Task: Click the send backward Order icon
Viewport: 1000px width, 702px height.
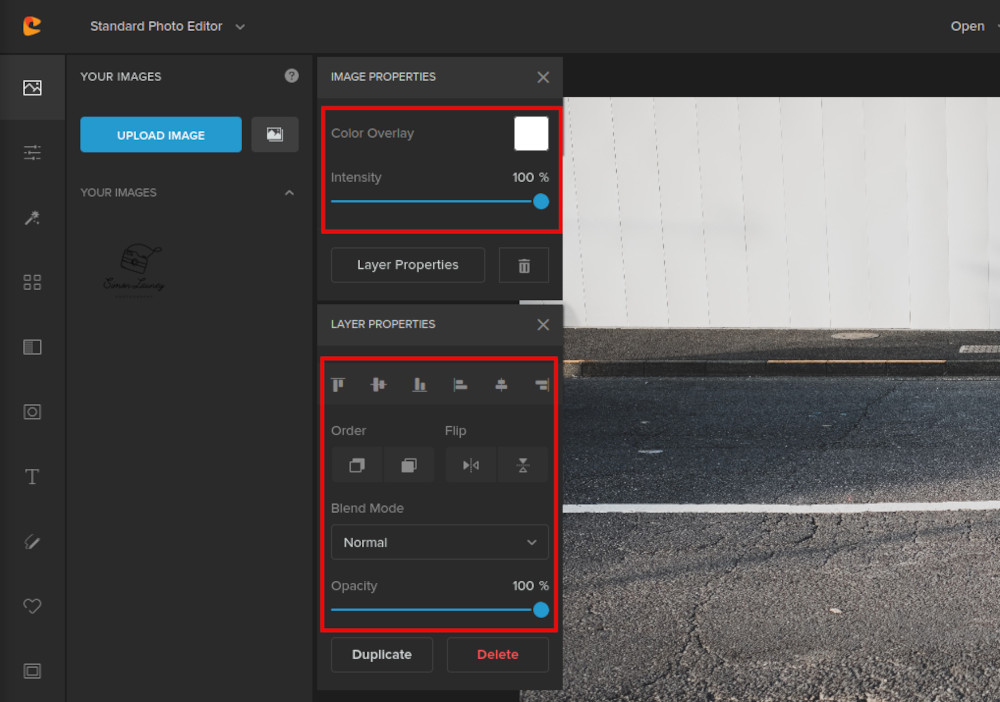Action: 409,464
